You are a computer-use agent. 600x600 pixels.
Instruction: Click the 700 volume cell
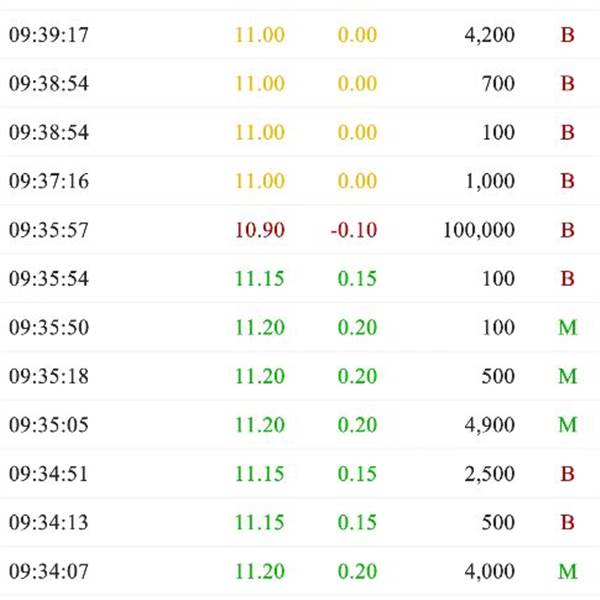pos(499,84)
